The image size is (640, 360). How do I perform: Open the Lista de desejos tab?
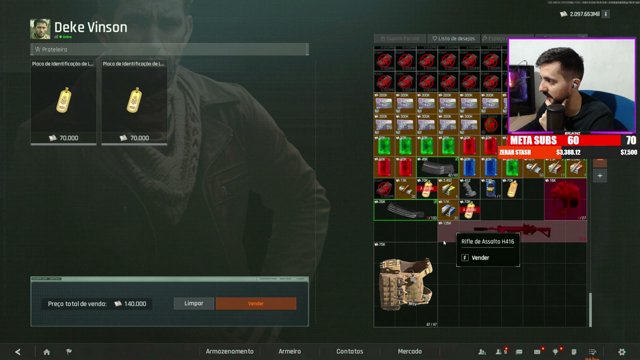(x=453, y=38)
